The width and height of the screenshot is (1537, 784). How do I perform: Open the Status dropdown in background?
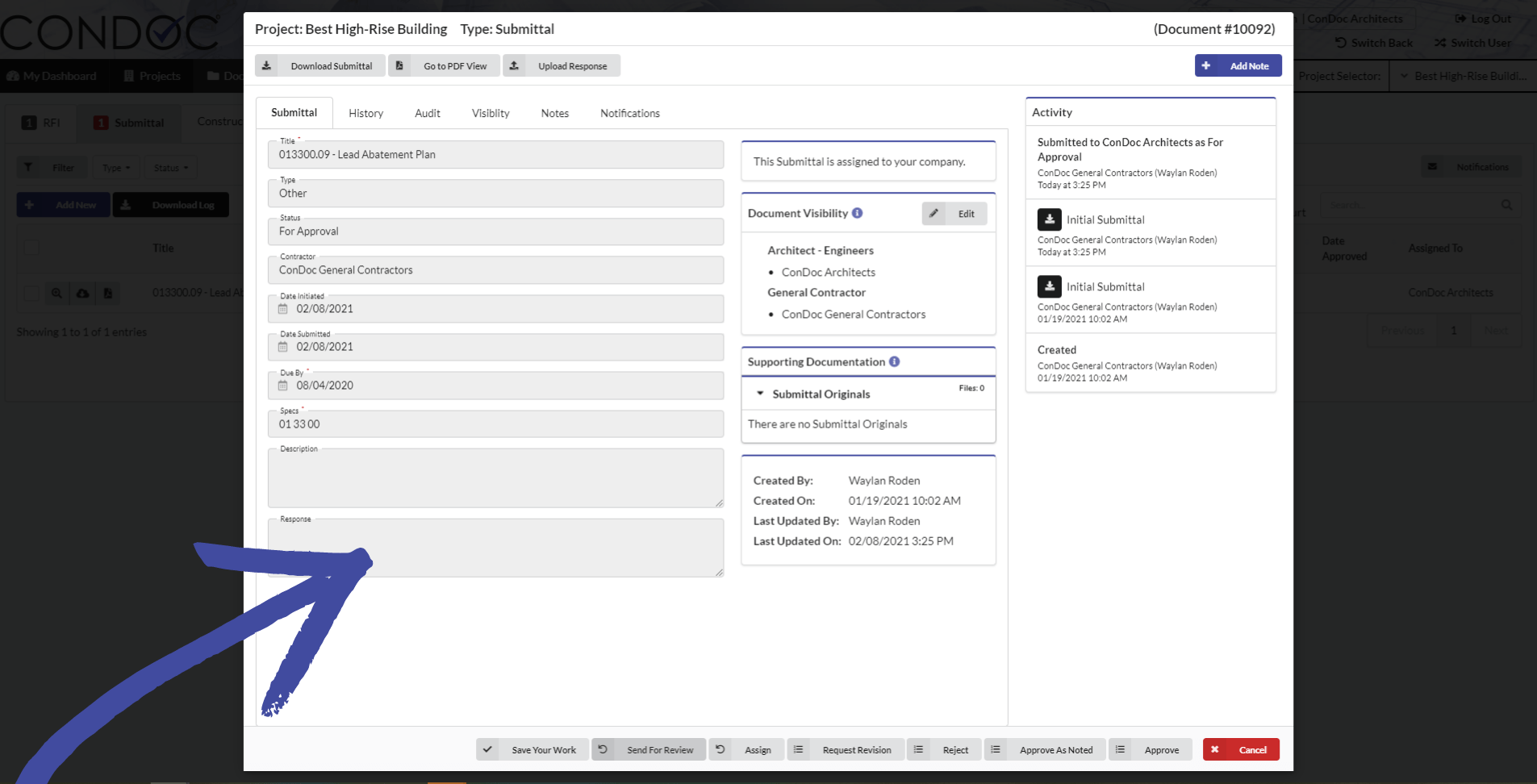coord(170,168)
